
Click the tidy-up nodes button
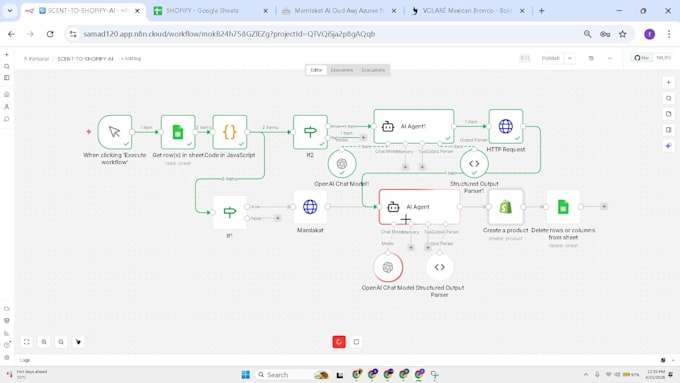tap(78, 342)
